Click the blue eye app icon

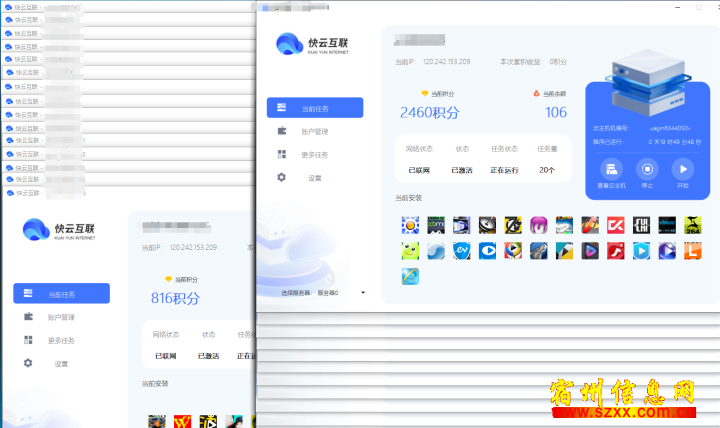point(487,251)
